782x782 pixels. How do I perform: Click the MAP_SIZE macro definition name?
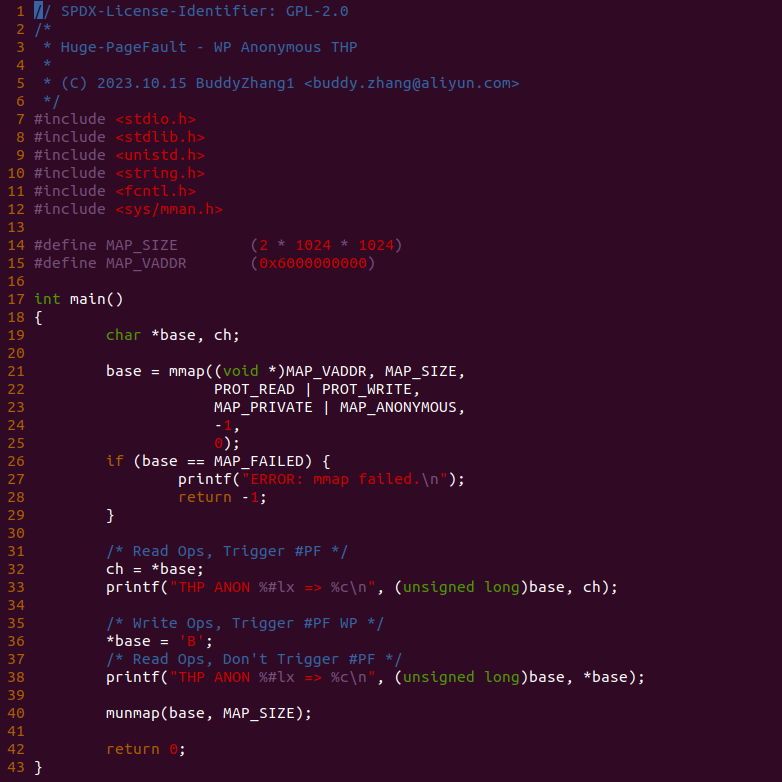click(x=141, y=245)
